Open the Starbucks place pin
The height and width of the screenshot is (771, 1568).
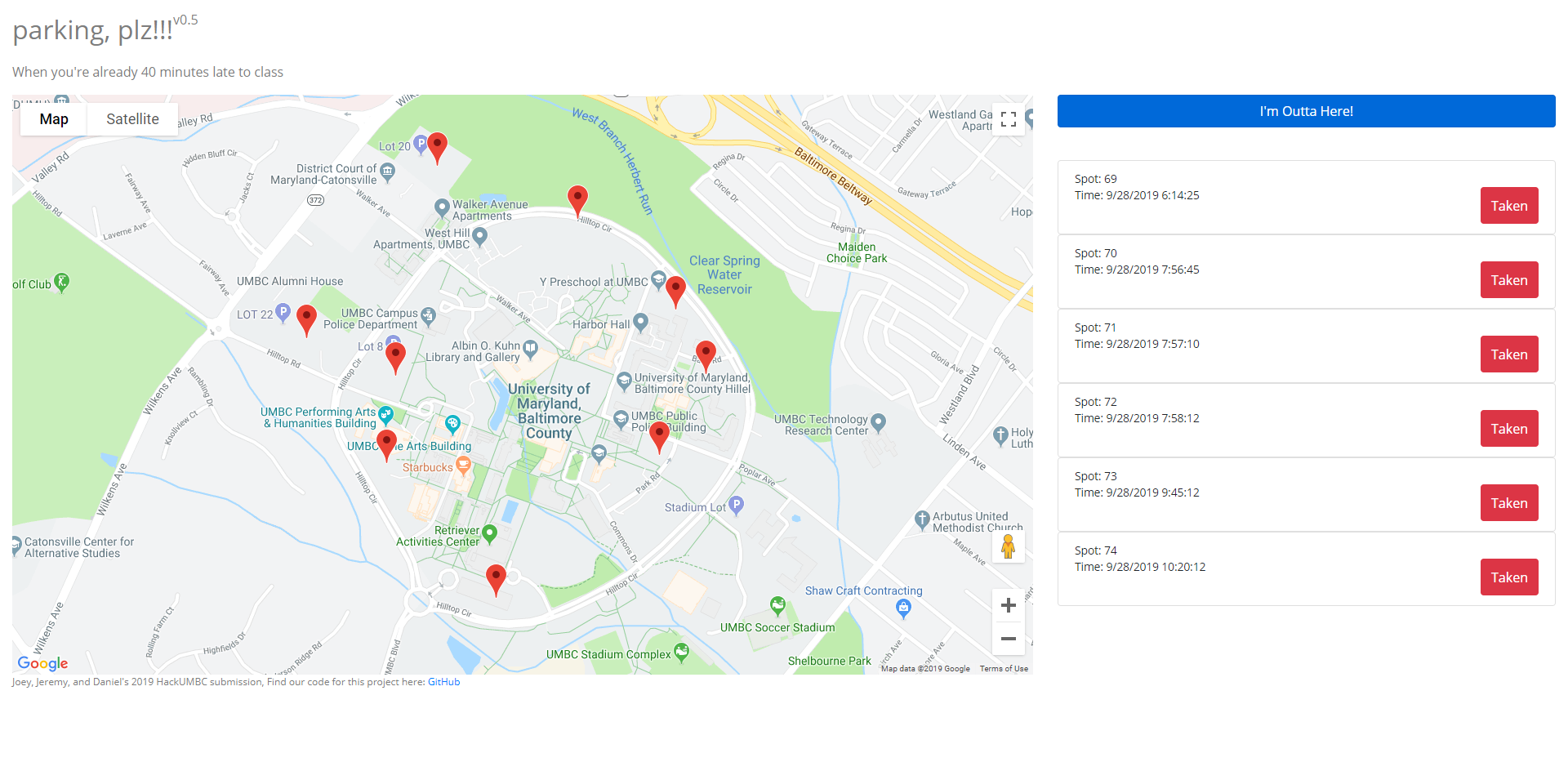pos(463,466)
